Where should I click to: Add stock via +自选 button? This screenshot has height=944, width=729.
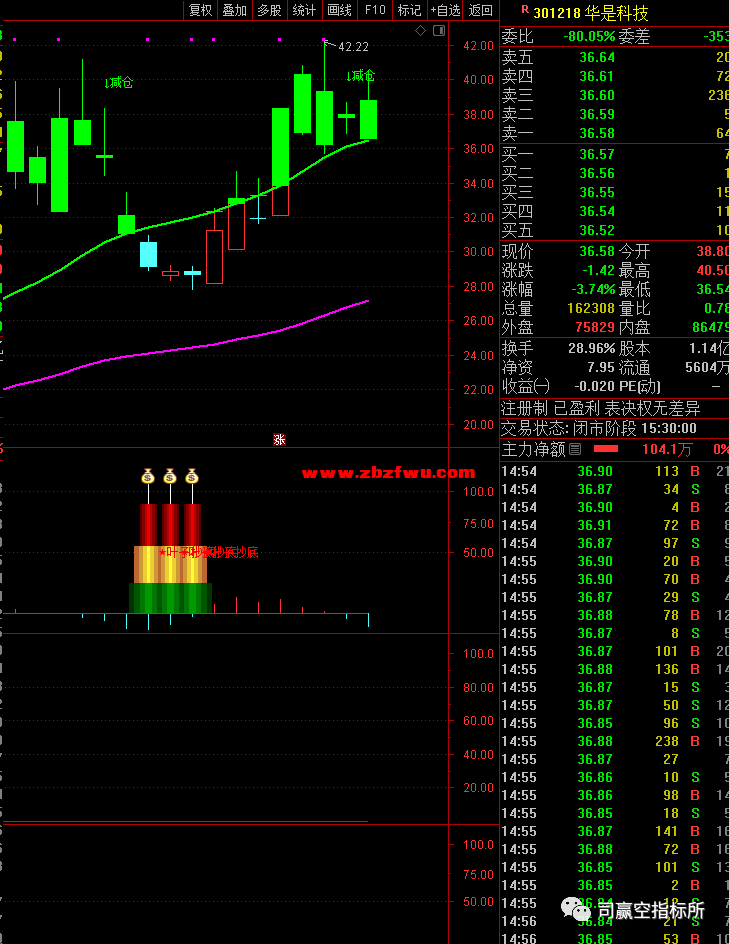pyautogui.click(x=445, y=10)
